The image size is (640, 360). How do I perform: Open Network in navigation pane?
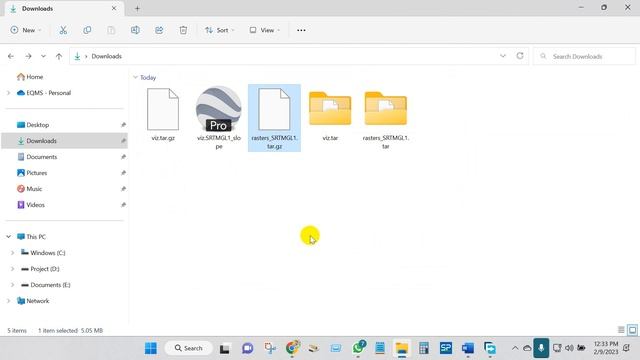pos(33,301)
